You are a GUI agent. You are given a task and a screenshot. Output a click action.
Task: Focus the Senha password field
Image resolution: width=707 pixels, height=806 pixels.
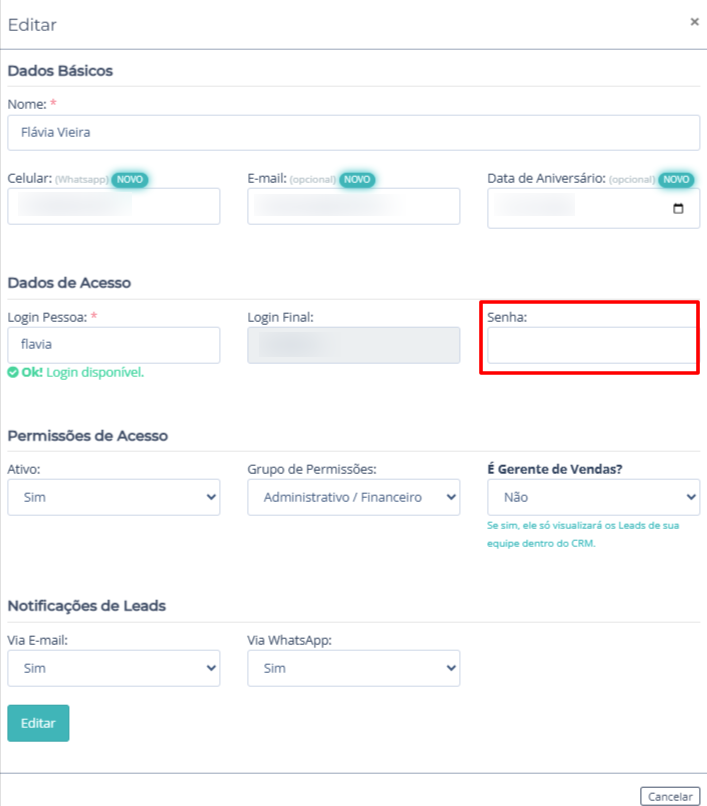pos(590,346)
